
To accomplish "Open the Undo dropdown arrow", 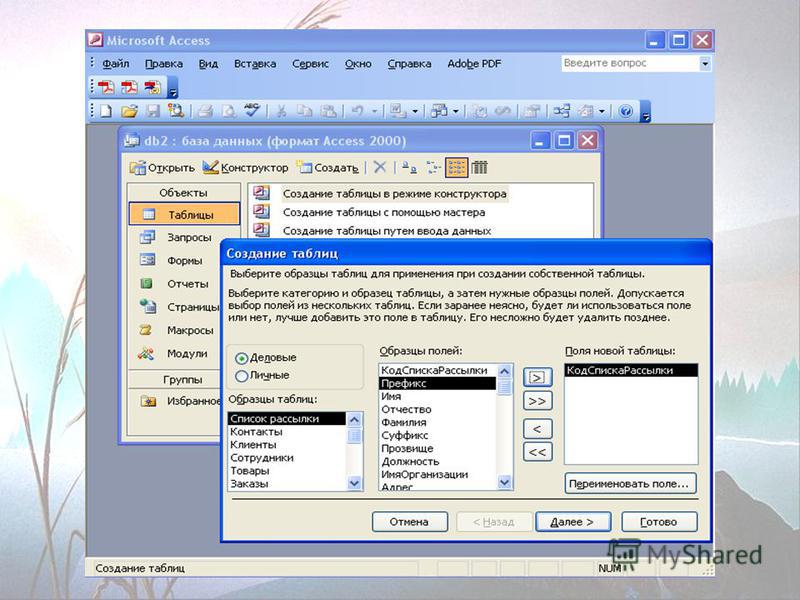I will [374, 111].
